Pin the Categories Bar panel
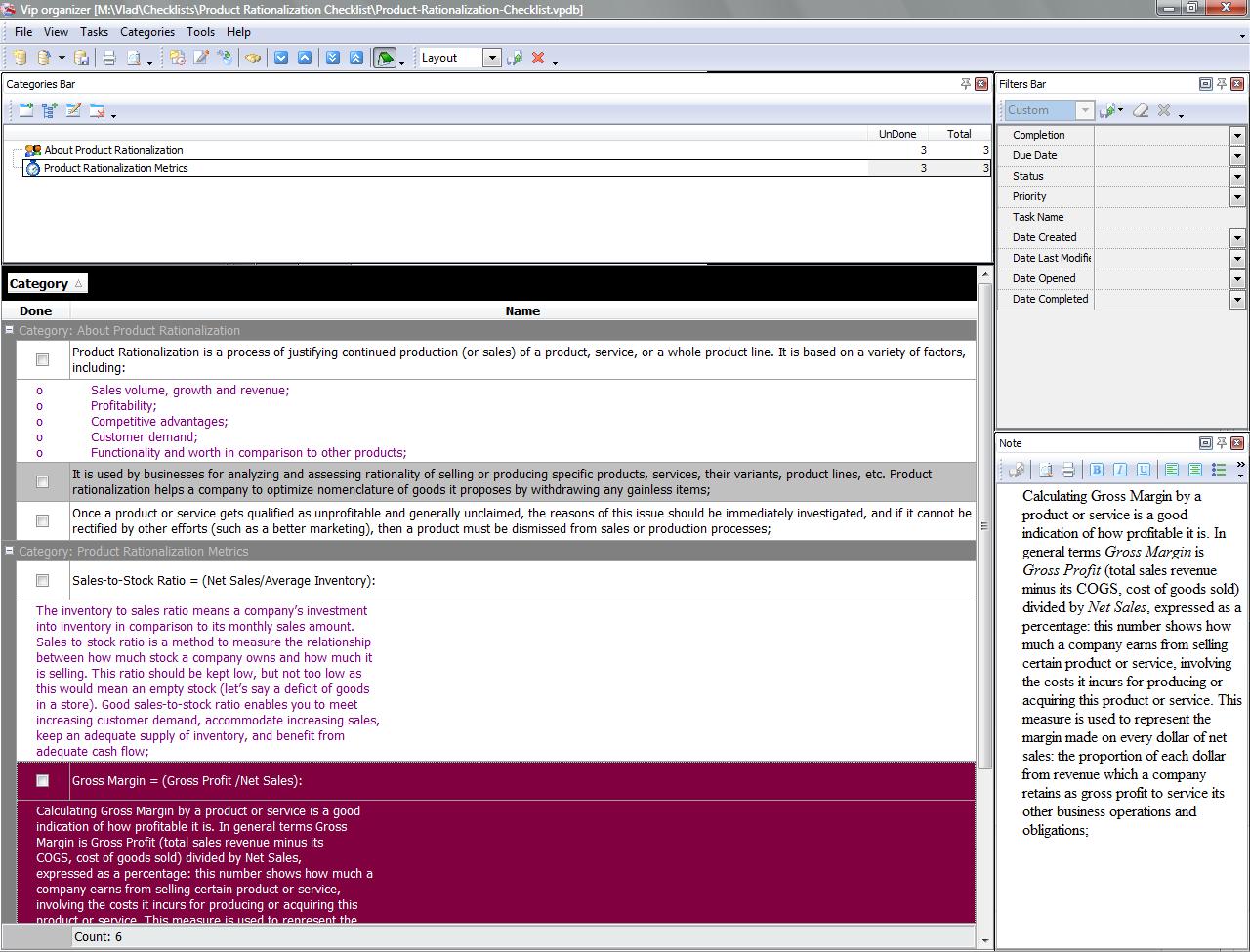This screenshot has height=952, width=1250. pos(965,84)
